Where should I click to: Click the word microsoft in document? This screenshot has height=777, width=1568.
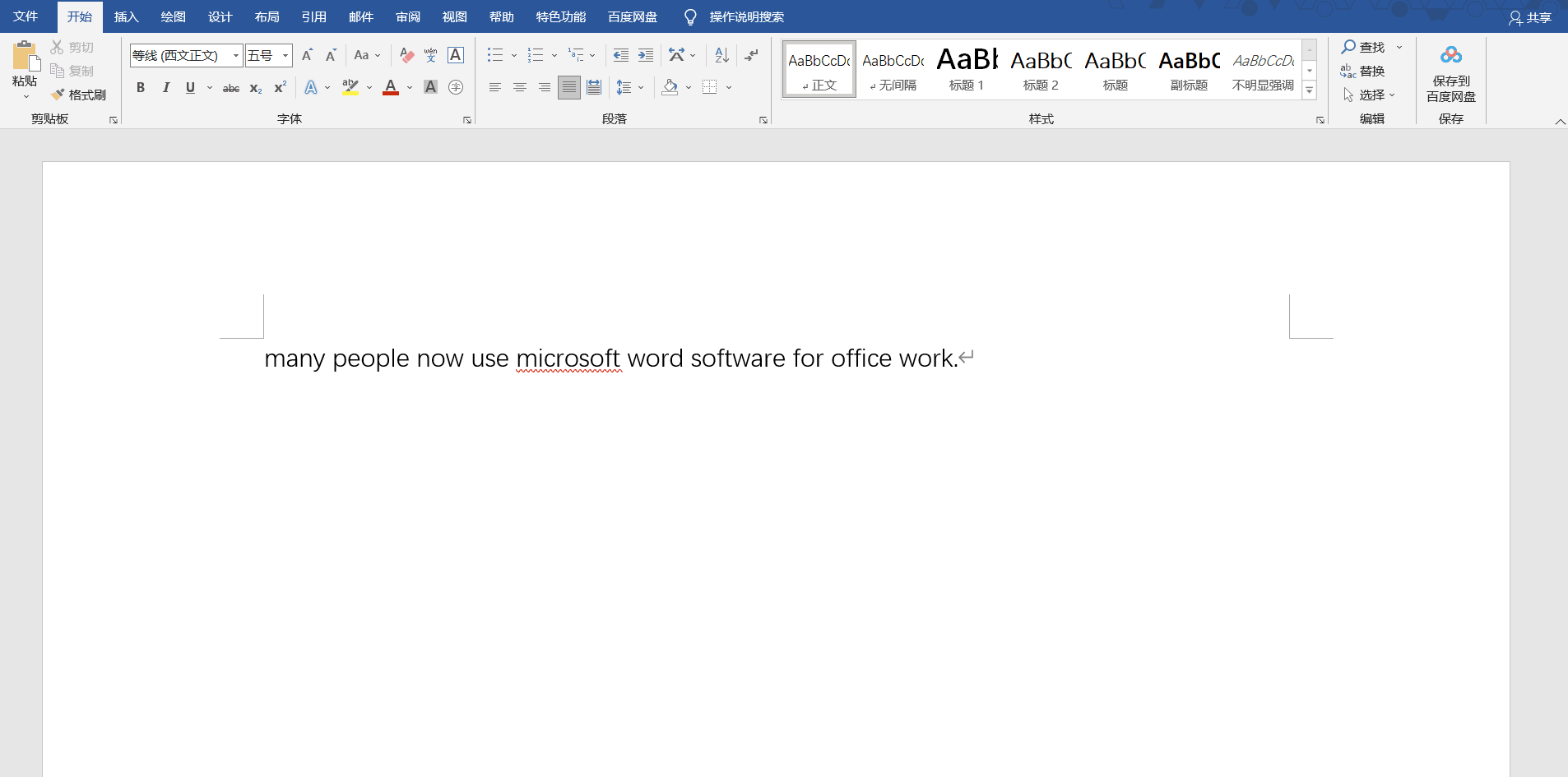pos(568,358)
